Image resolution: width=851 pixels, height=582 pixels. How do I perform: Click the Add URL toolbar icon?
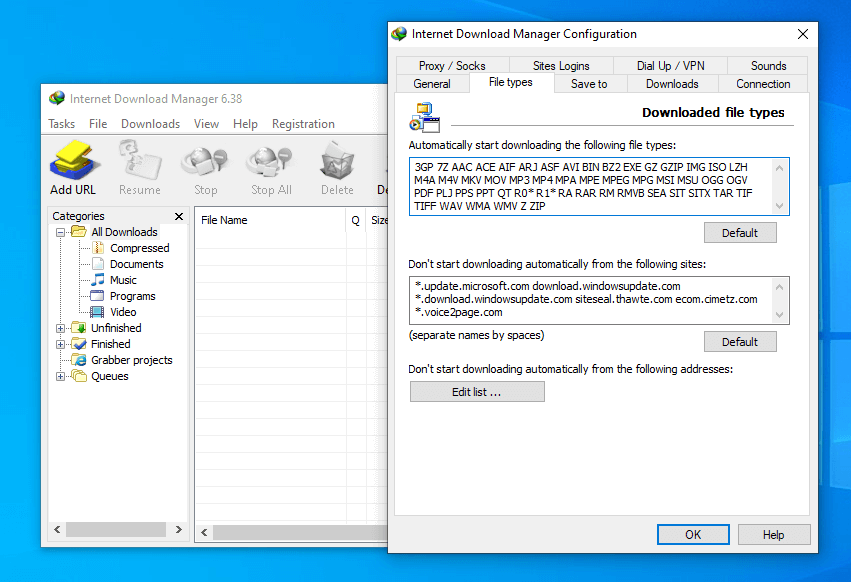pyautogui.click(x=74, y=161)
